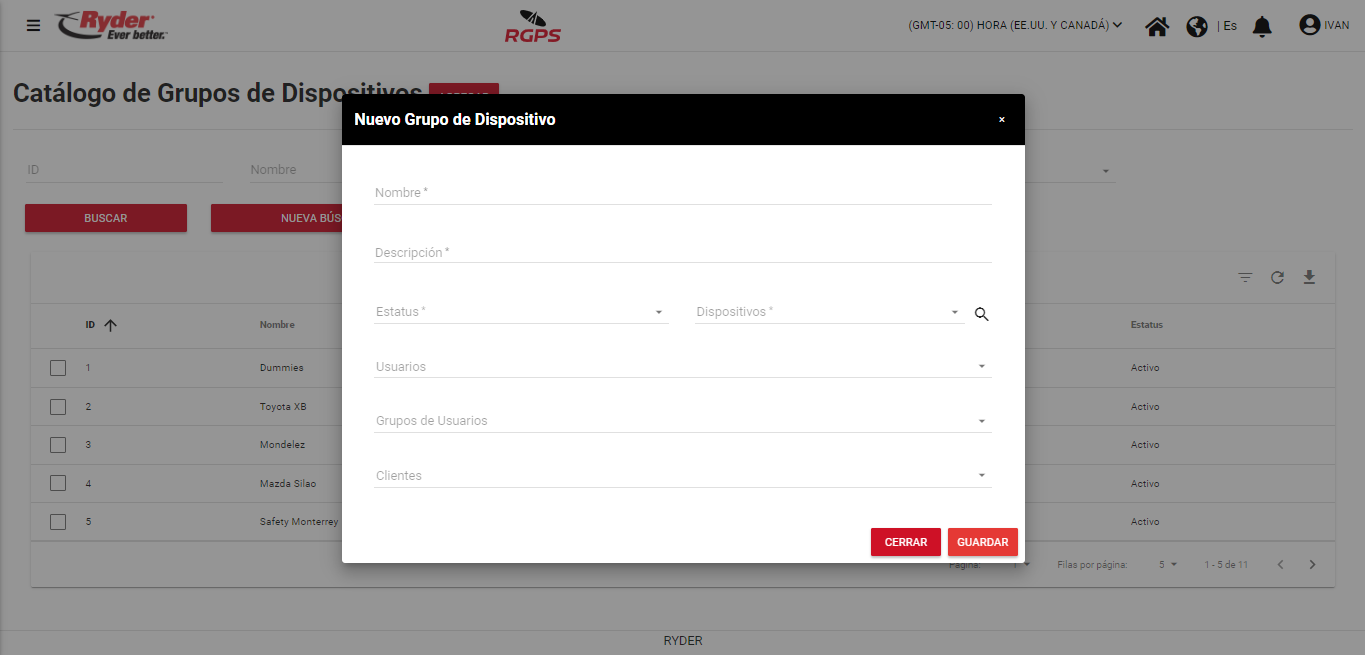1365x655 pixels.
Task: Download the table data
Action: pos(1309,277)
